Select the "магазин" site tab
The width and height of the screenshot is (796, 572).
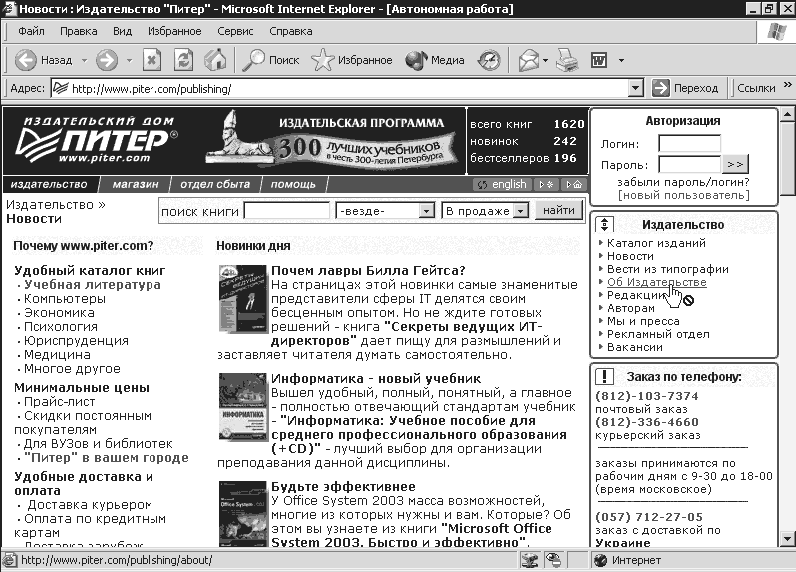point(136,184)
